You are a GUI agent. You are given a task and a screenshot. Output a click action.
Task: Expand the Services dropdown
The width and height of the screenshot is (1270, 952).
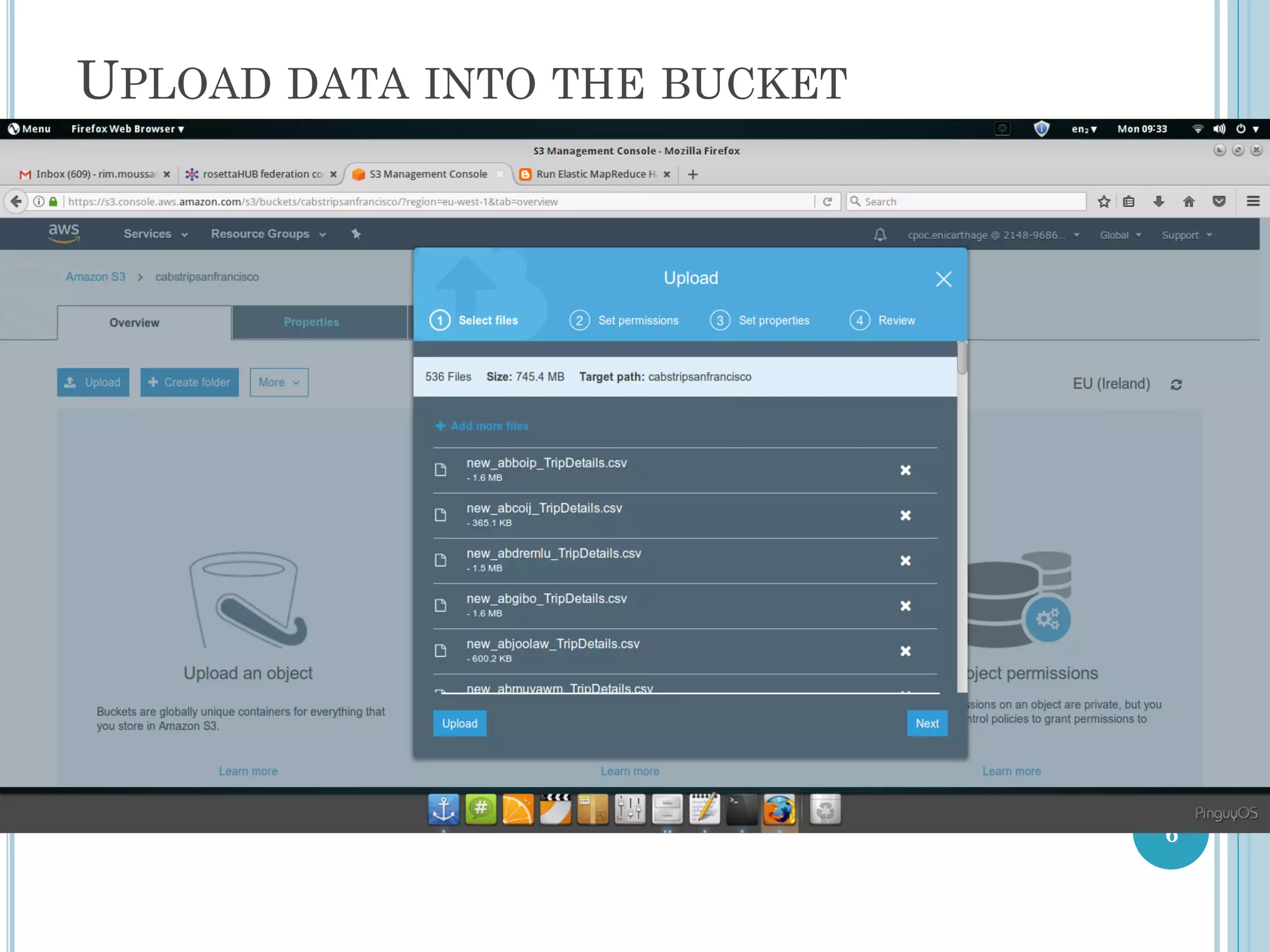coord(156,234)
